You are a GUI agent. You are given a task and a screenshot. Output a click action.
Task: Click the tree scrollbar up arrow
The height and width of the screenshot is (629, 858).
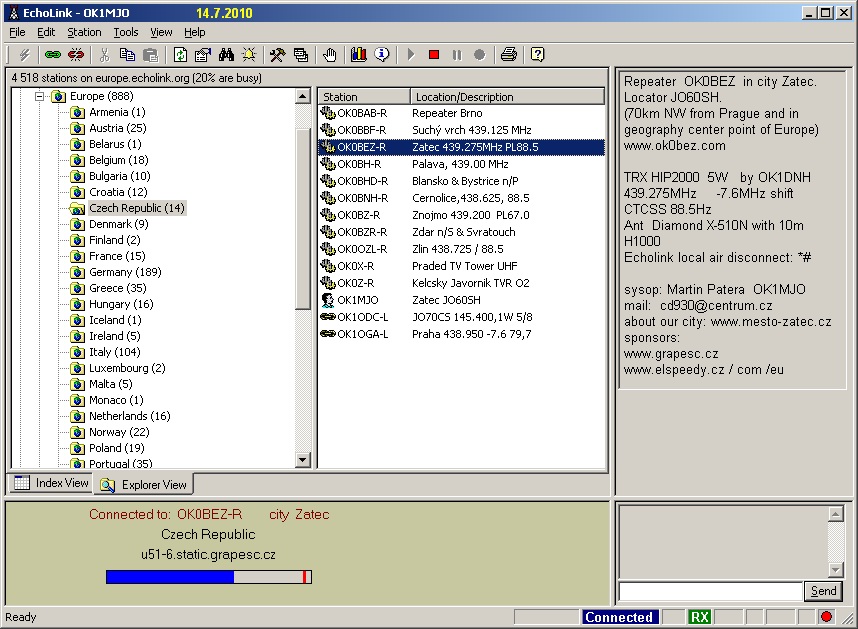(x=303, y=97)
